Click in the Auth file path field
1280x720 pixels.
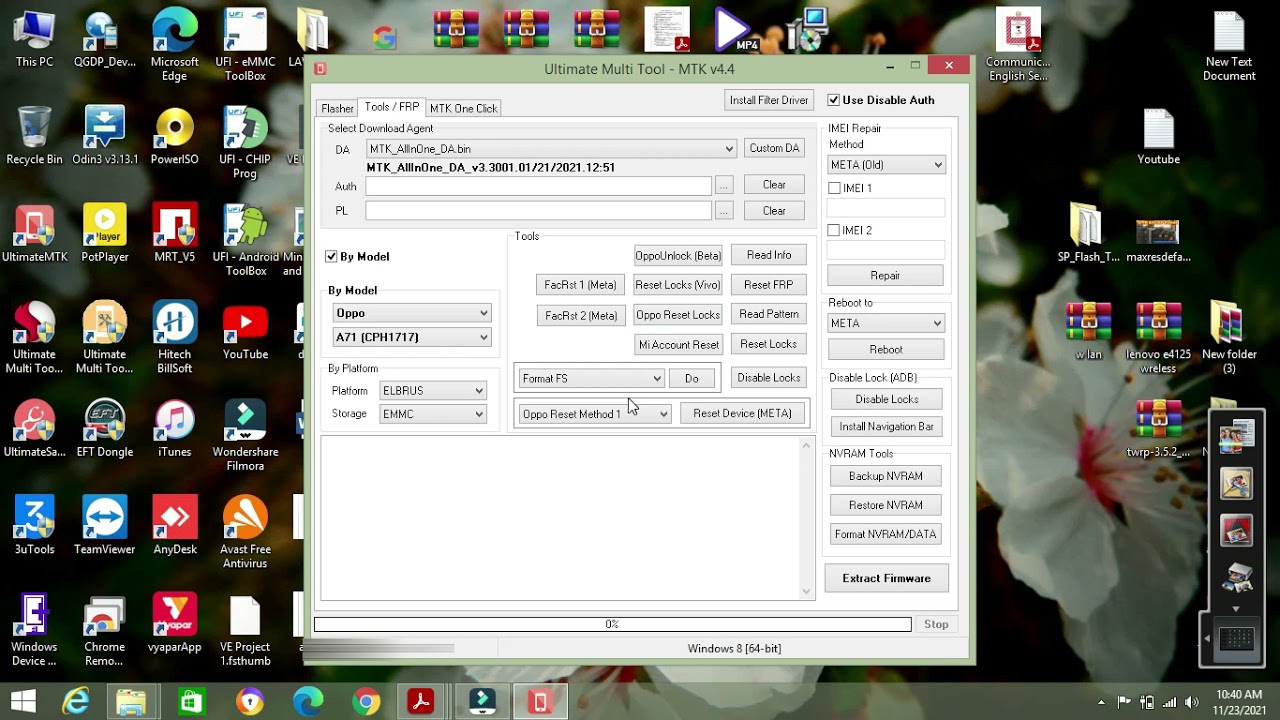point(538,186)
